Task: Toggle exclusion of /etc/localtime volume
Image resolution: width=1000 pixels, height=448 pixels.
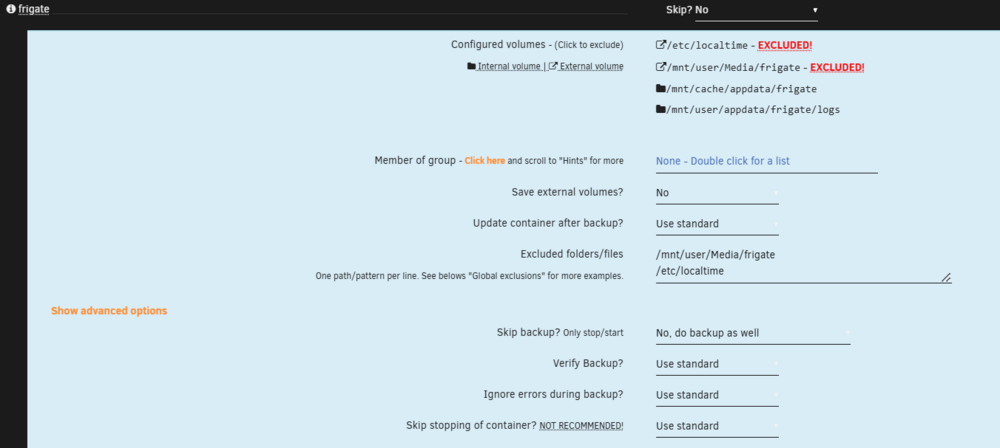Action: point(706,45)
